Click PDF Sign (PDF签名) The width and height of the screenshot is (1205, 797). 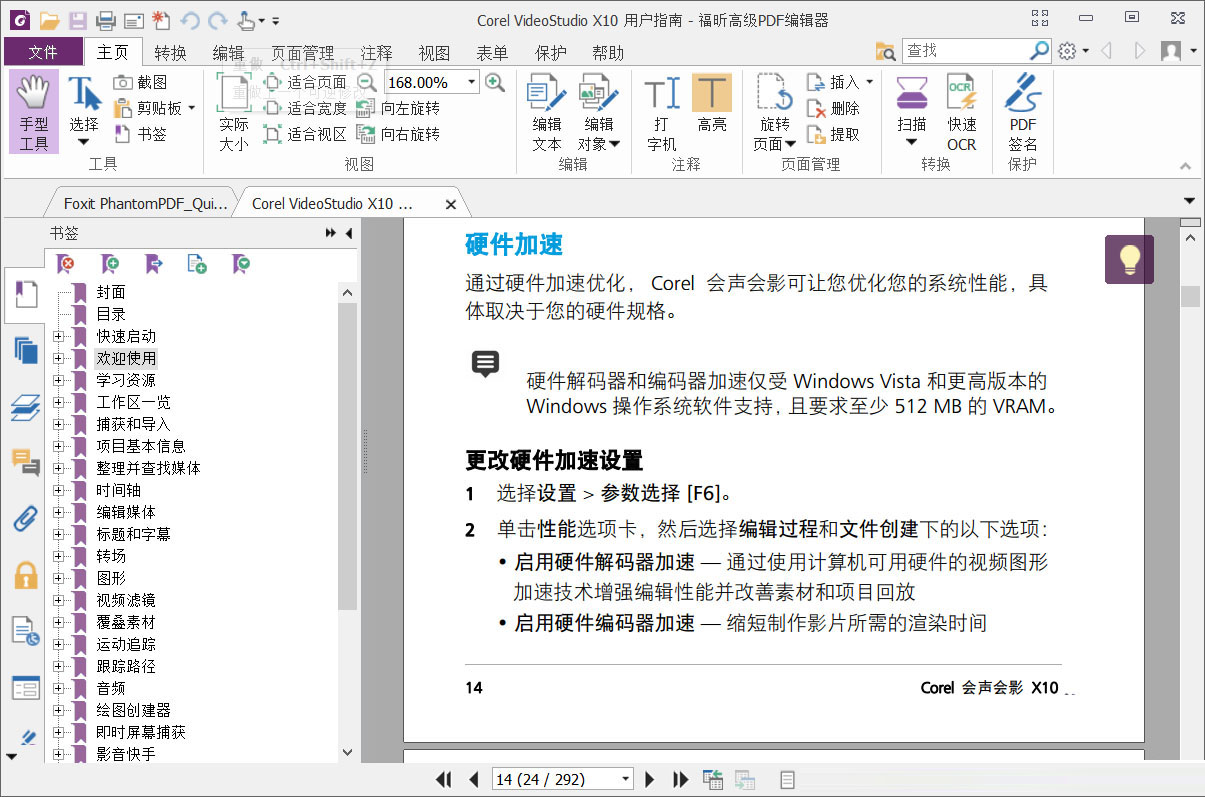(1023, 112)
